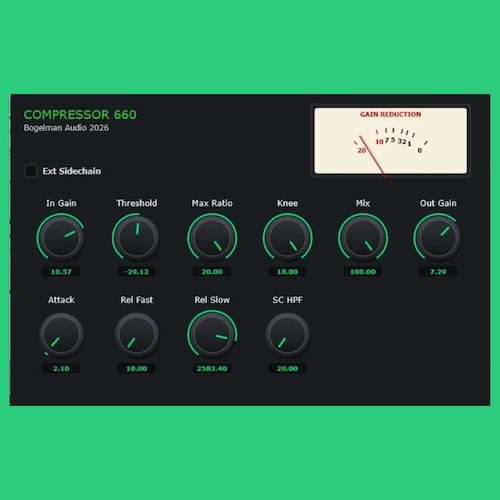Click the Knee label
The width and height of the screenshot is (500, 500).
pos(287,203)
